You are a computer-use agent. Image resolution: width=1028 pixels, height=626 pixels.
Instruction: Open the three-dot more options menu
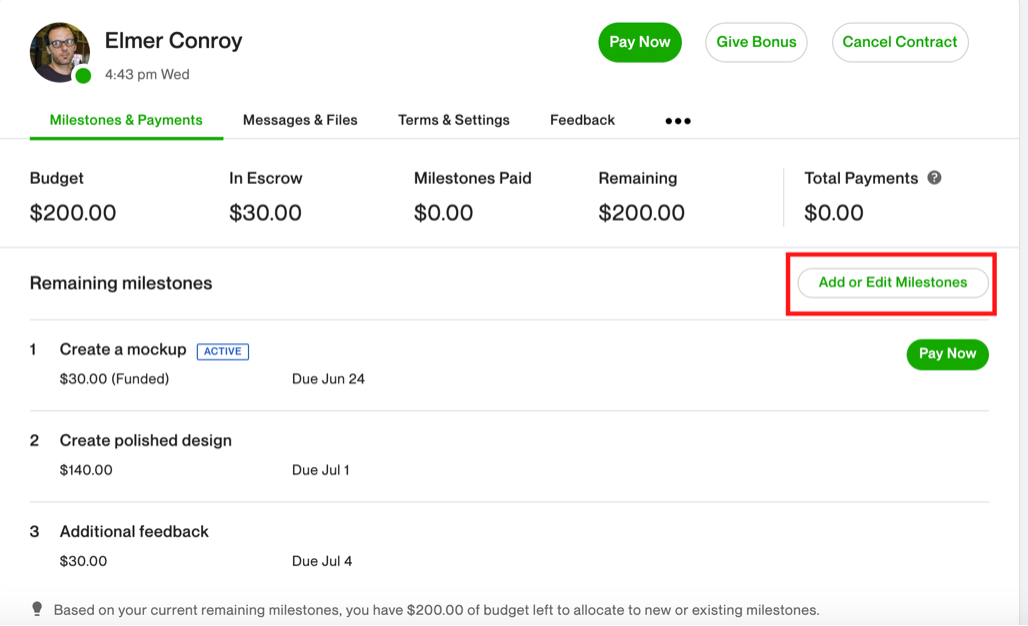click(x=678, y=121)
